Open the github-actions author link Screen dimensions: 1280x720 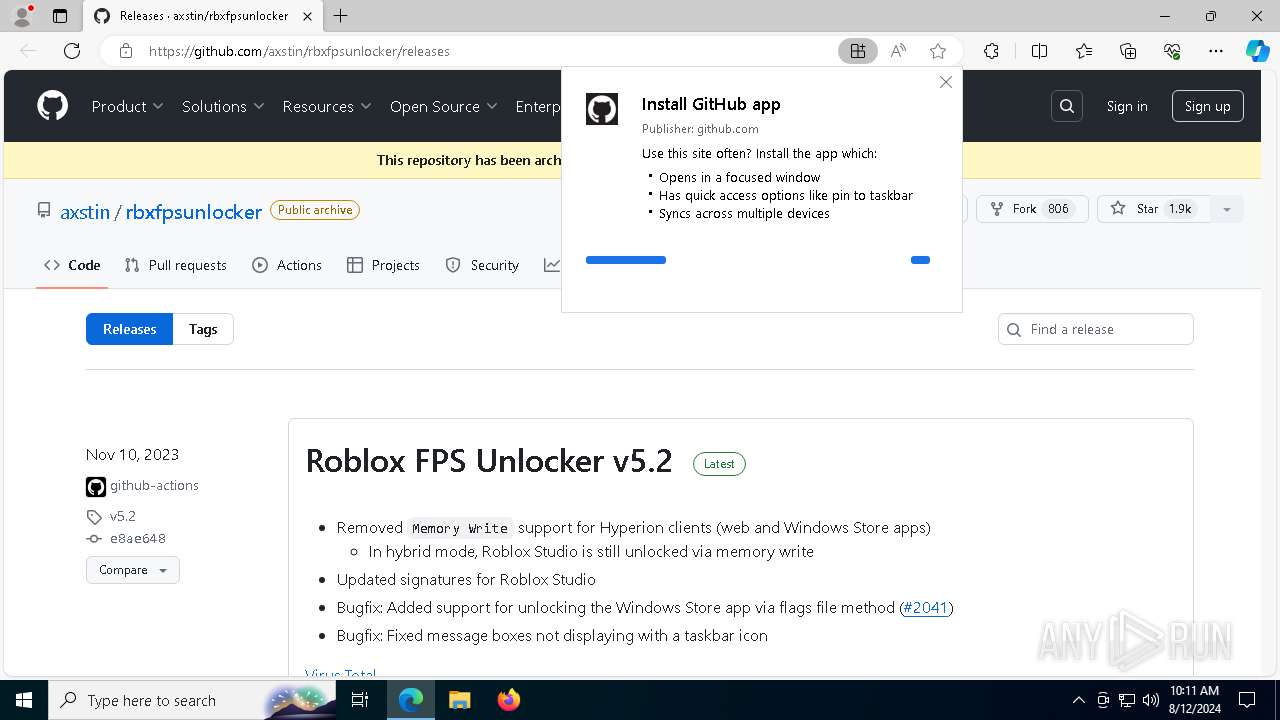(x=154, y=486)
